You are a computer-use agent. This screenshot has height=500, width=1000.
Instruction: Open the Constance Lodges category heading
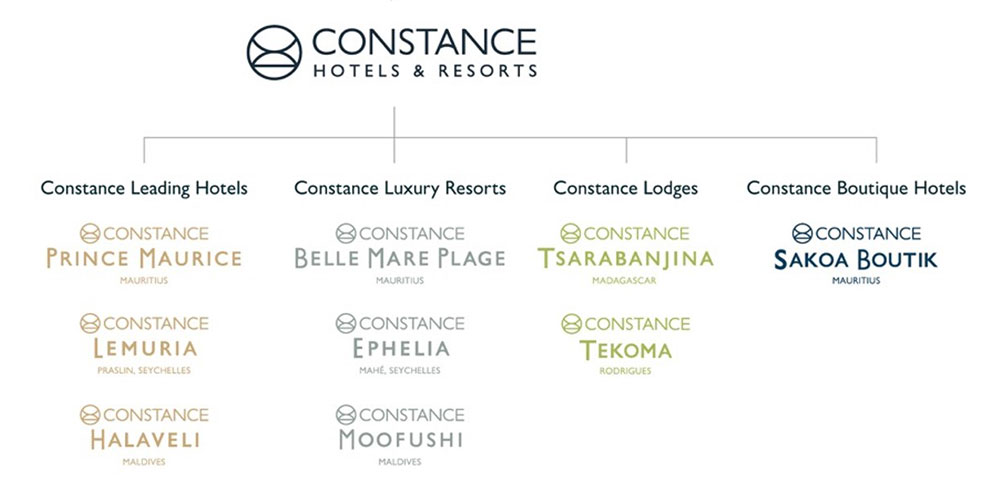(626, 188)
